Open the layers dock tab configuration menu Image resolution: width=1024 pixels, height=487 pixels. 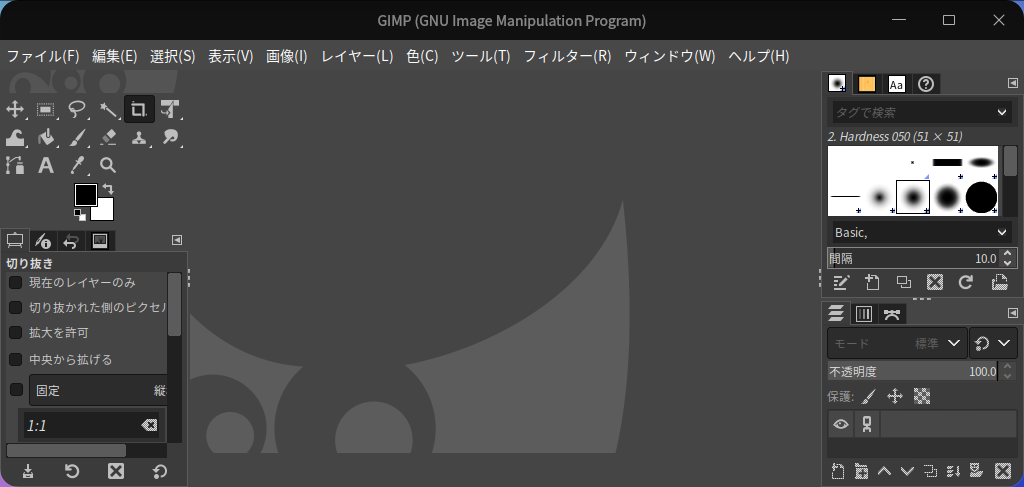(1013, 313)
